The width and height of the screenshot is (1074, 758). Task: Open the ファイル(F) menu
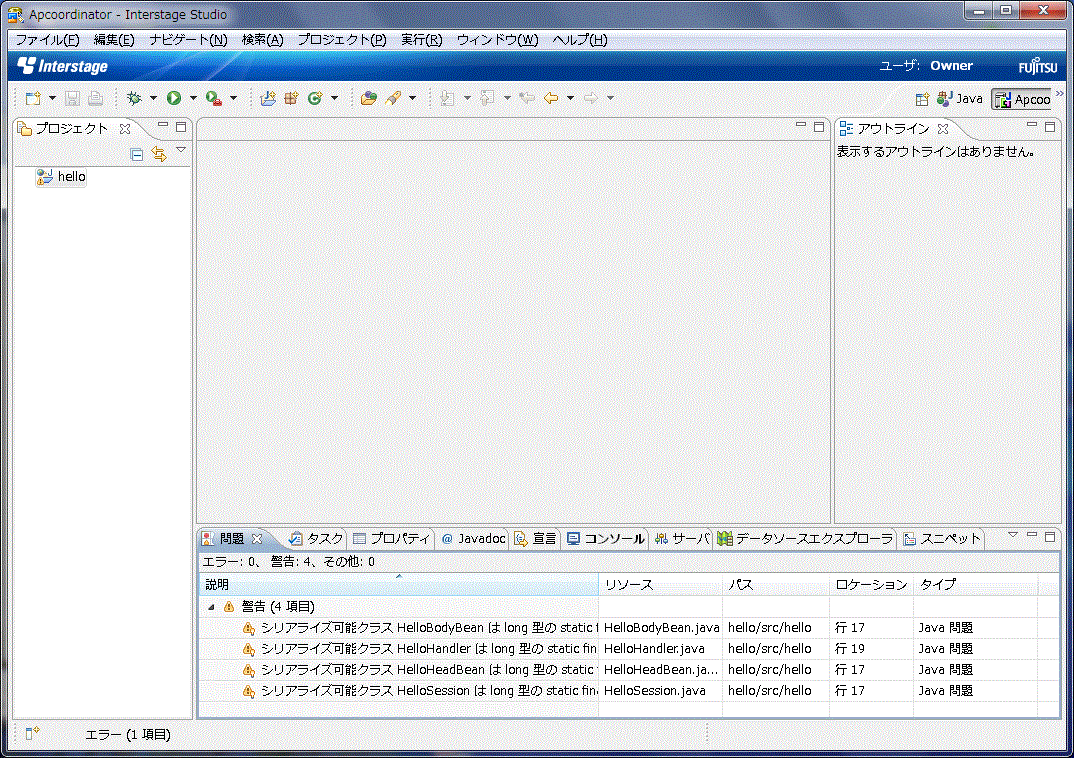[47, 40]
